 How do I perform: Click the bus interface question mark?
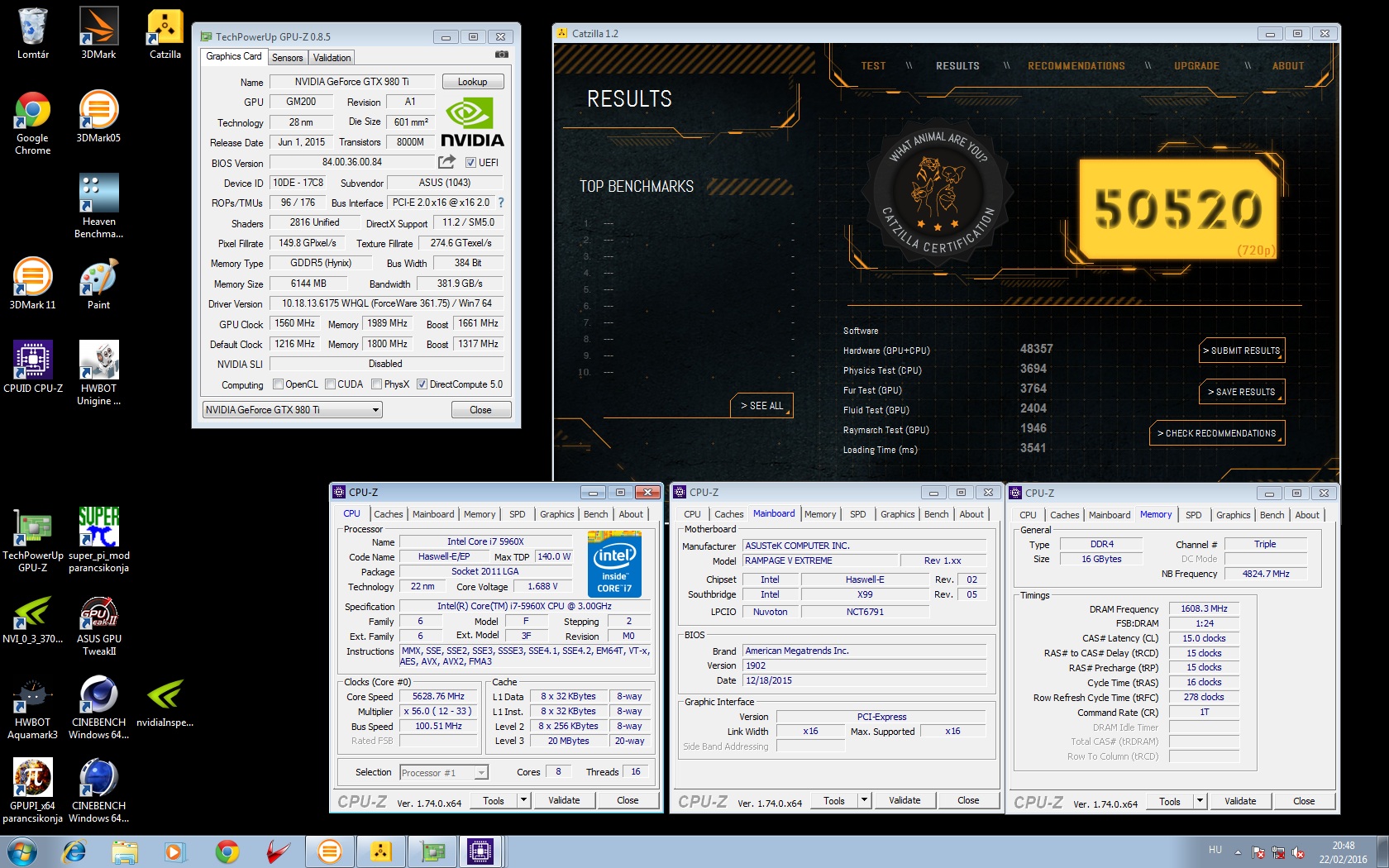(x=500, y=203)
